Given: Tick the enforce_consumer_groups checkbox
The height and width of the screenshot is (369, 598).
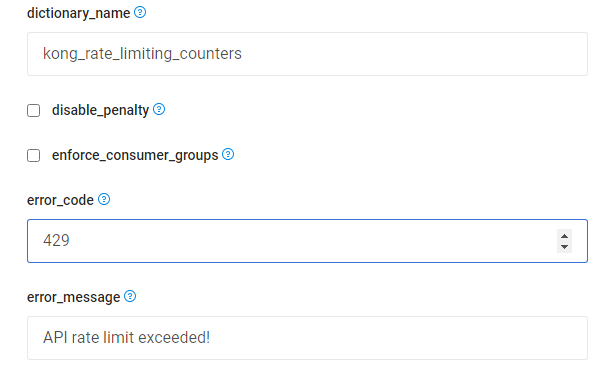Looking at the screenshot, I should [x=34, y=156].
